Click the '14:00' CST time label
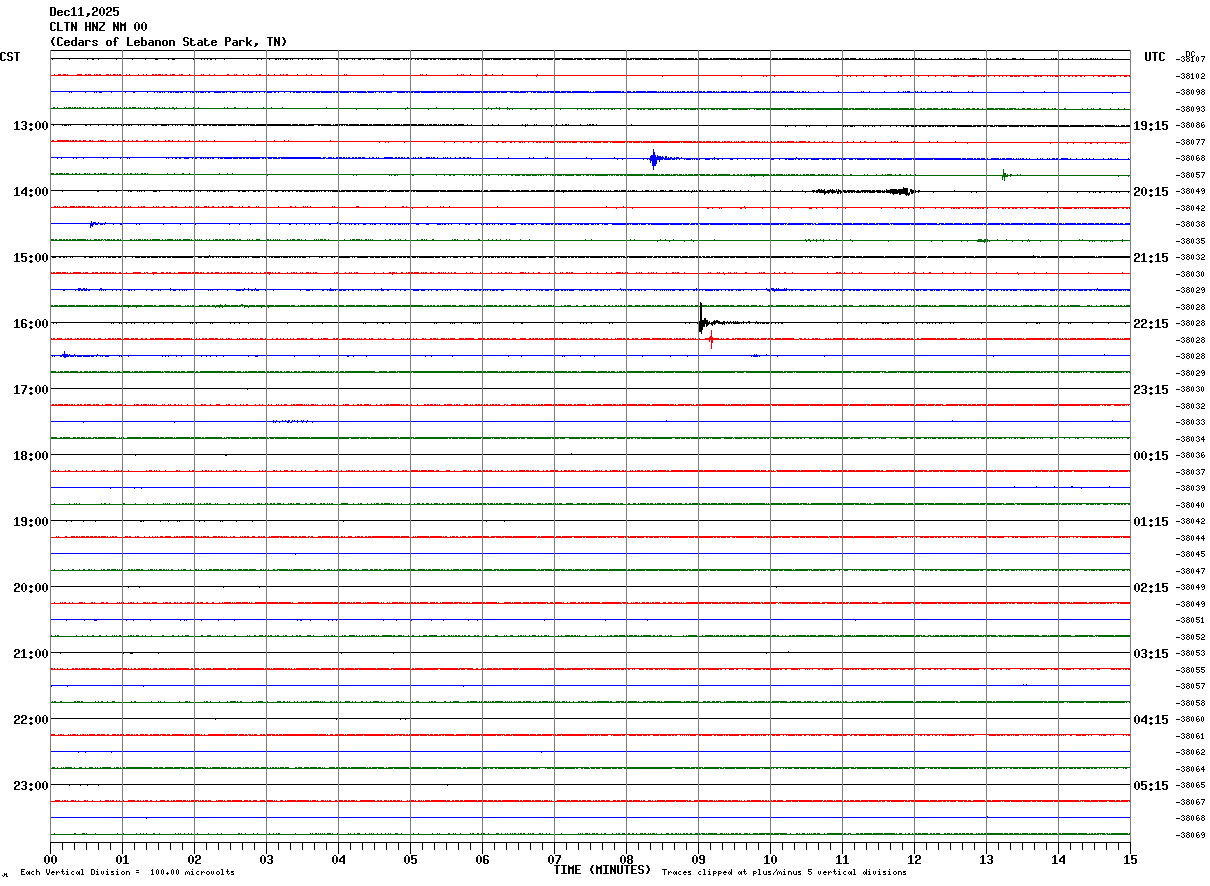Viewport: 1210px width, 886px height. [30, 192]
